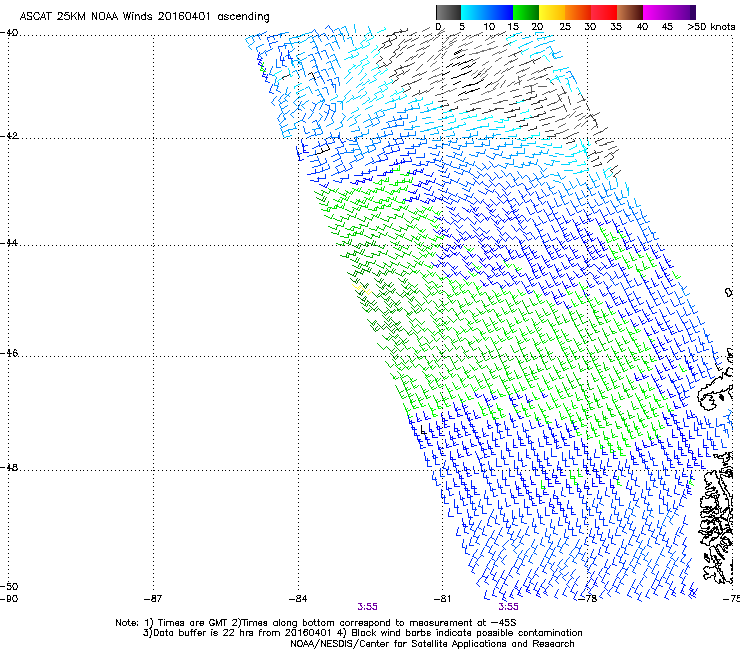Click the longitude label '-90'
740x650 pixels.
coord(9,599)
